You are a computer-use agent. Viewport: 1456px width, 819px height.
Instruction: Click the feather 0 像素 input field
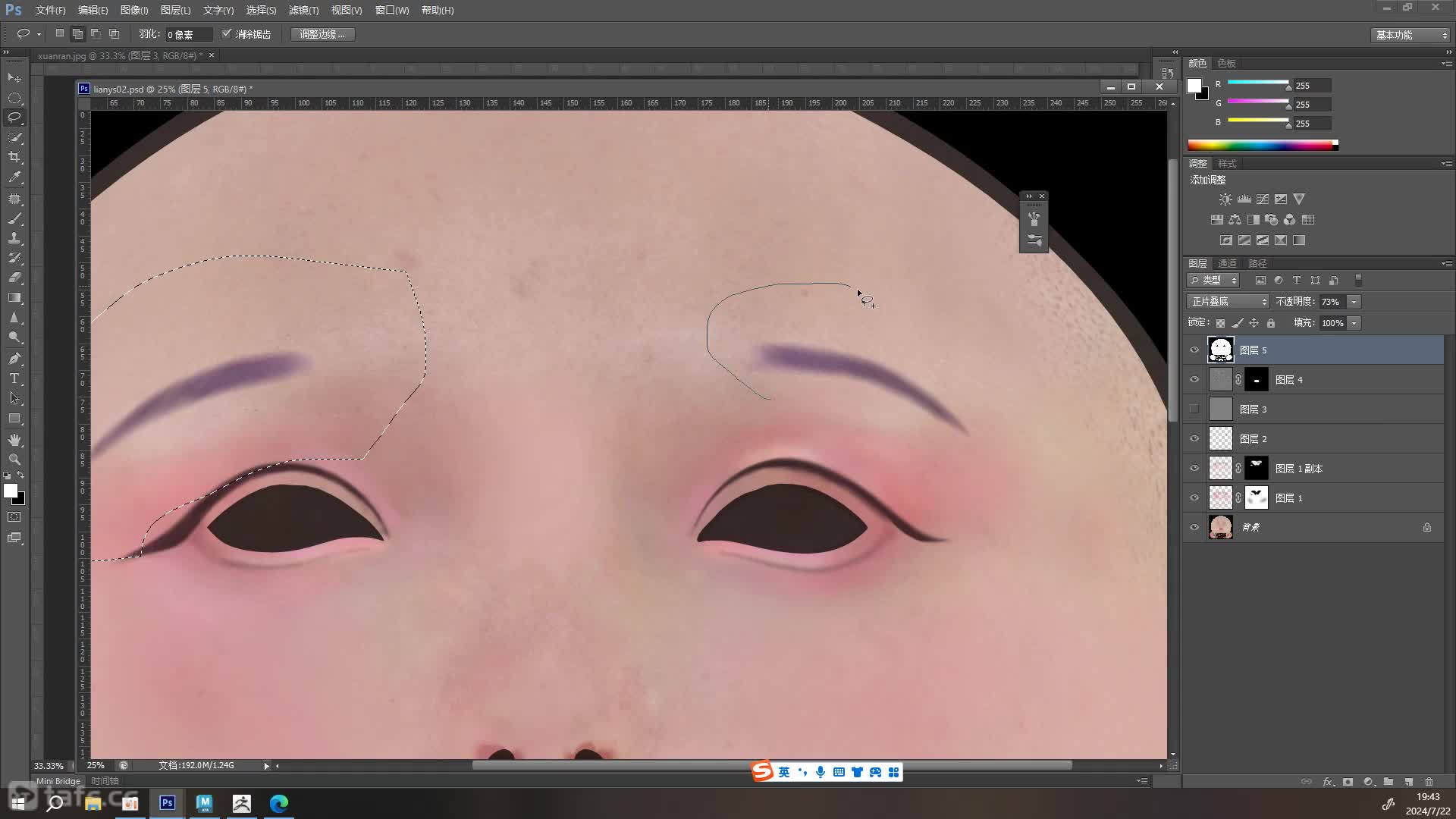pos(187,35)
